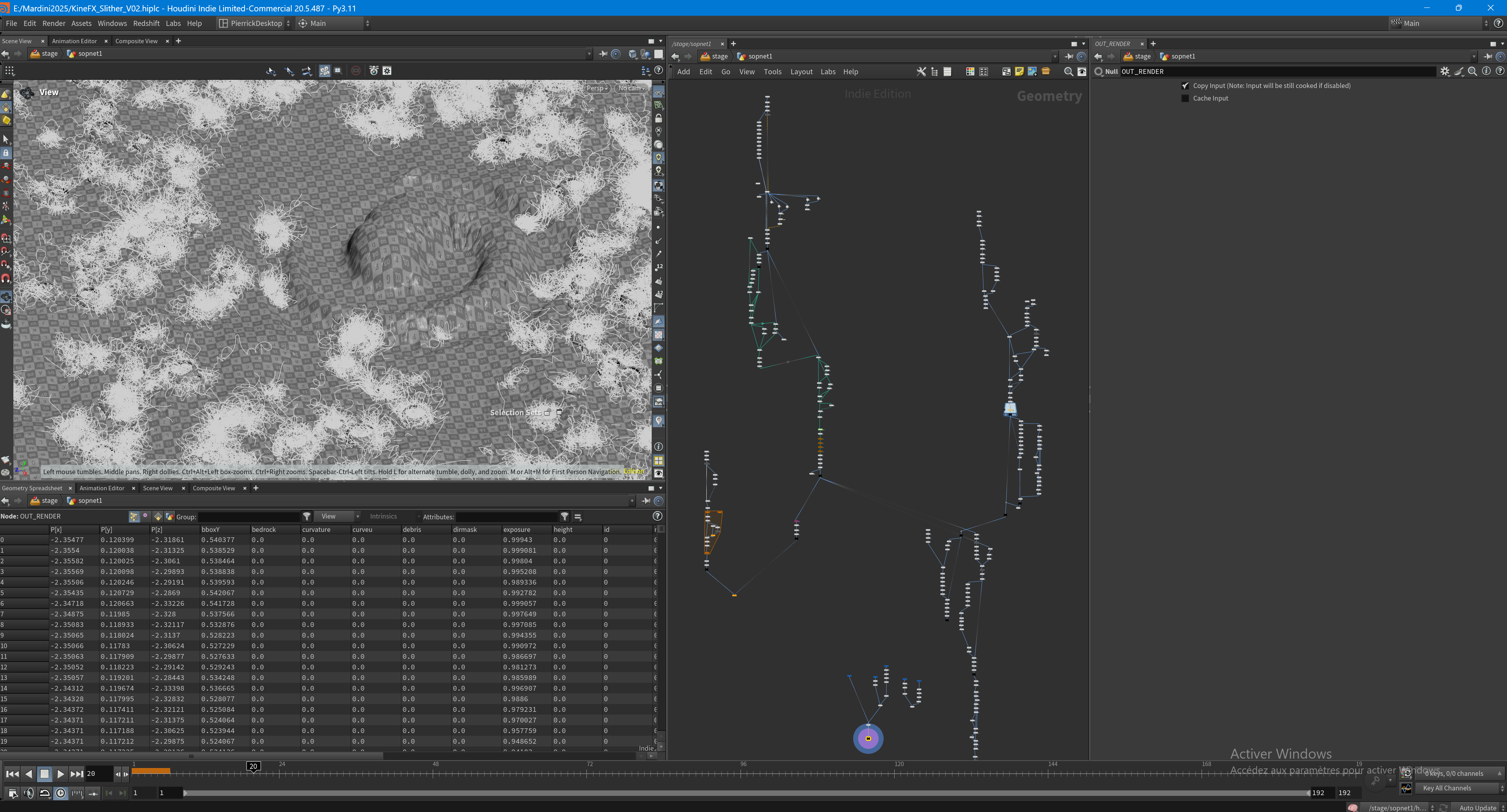This screenshot has width=1507, height=812.
Task: Open display options icon at viewport bottom right
Action: pyautogui.click(x=658, y=473)
